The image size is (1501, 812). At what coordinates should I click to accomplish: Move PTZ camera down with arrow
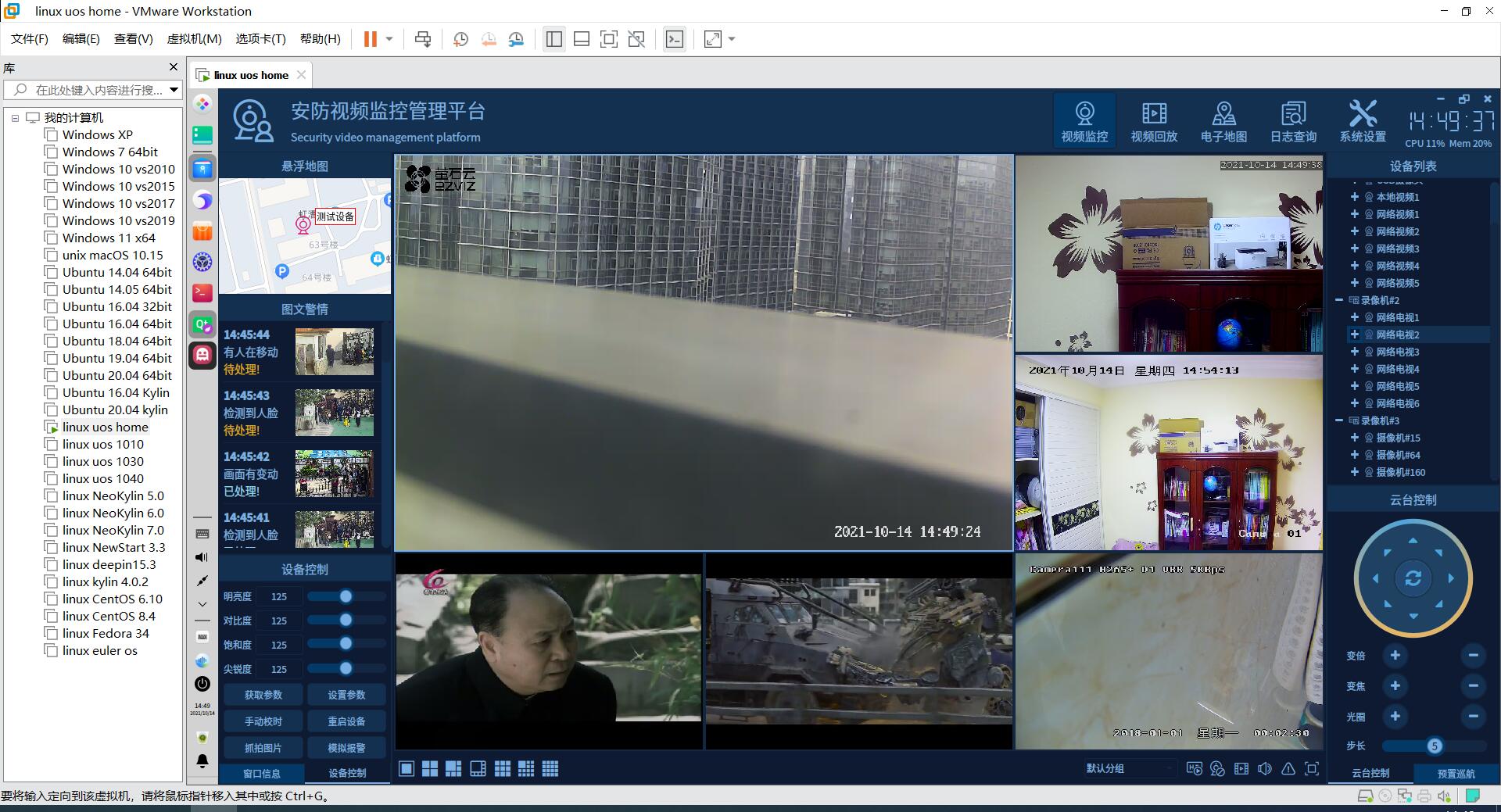click(x=1413, y=616)
